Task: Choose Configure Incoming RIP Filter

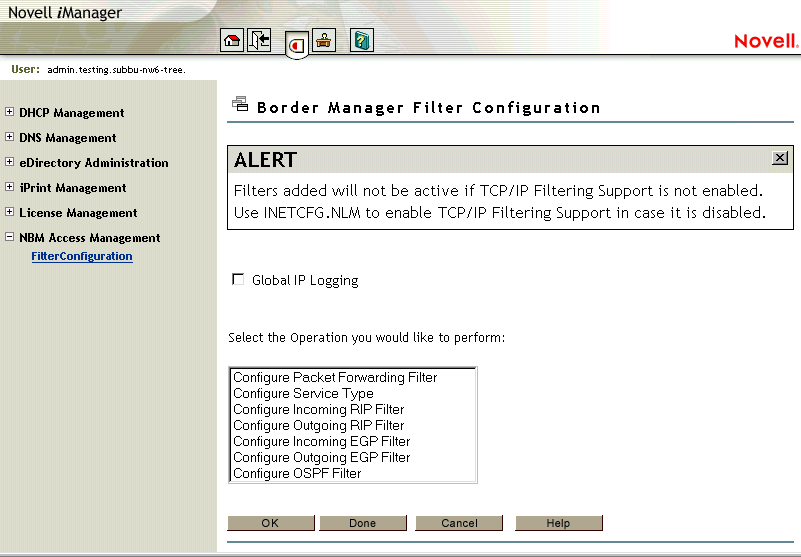Action: (353, 409)
